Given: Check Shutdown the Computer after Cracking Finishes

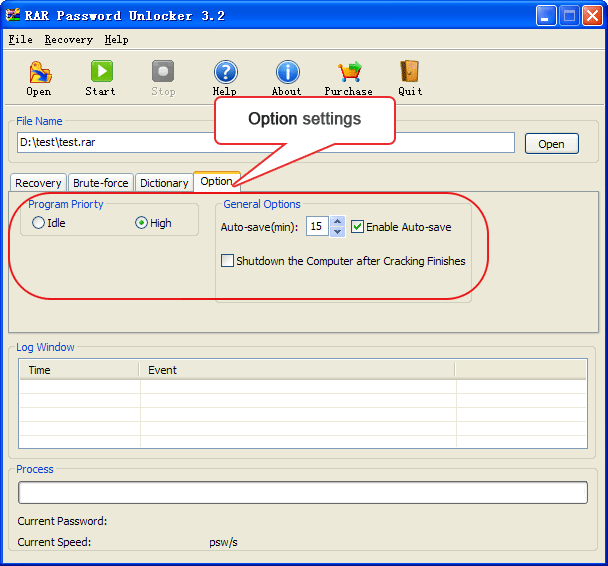Looking at the screenshot, I should pyautogui.click(x=227, y=261).
